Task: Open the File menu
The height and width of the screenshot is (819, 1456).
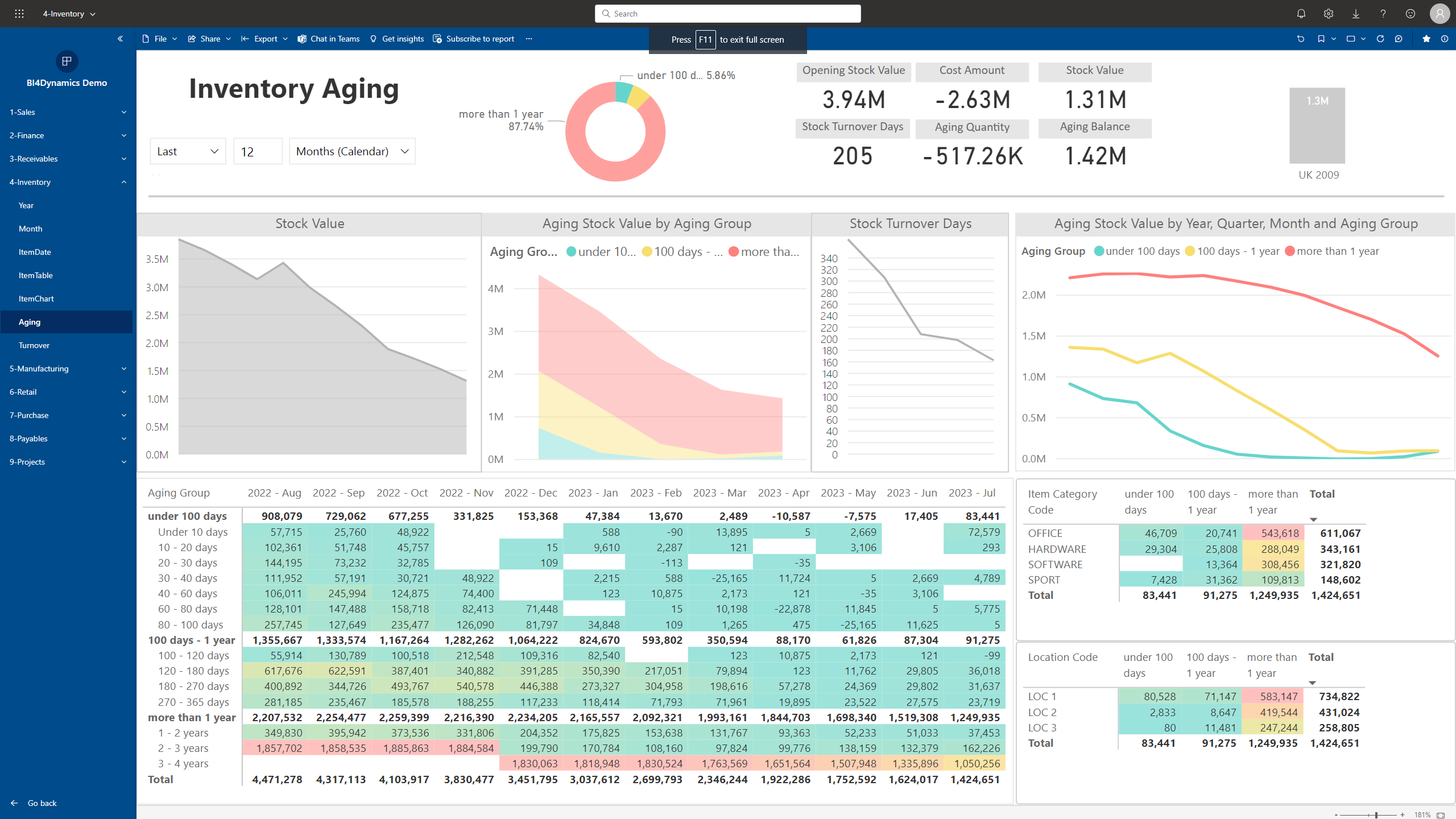Action: [160, 39]
